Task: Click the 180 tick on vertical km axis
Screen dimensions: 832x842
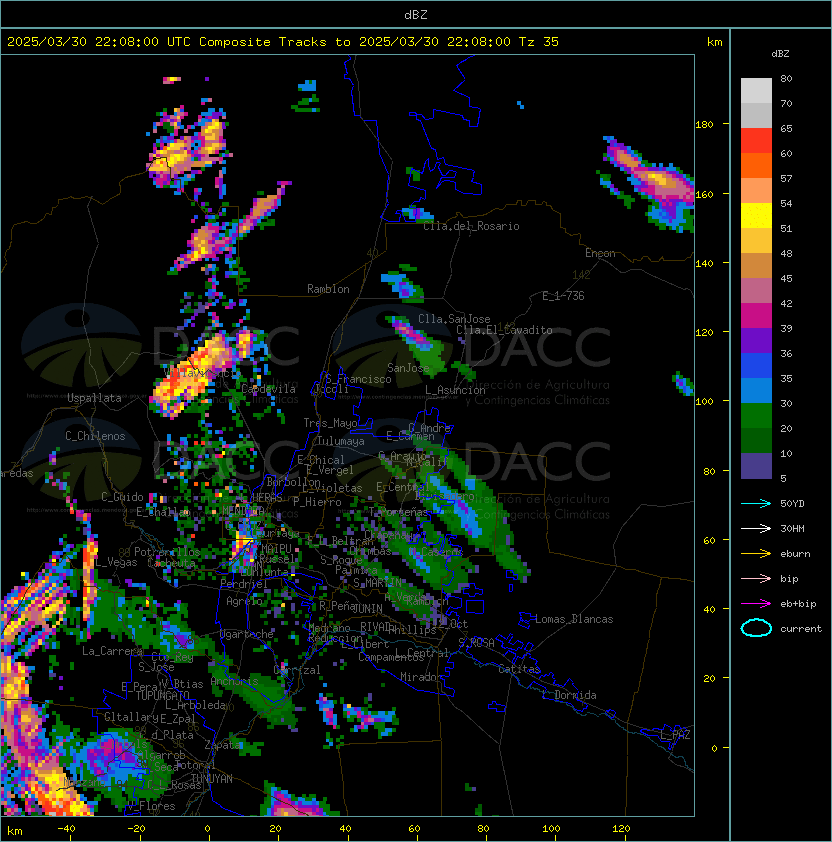Action: tap(704, 125)
